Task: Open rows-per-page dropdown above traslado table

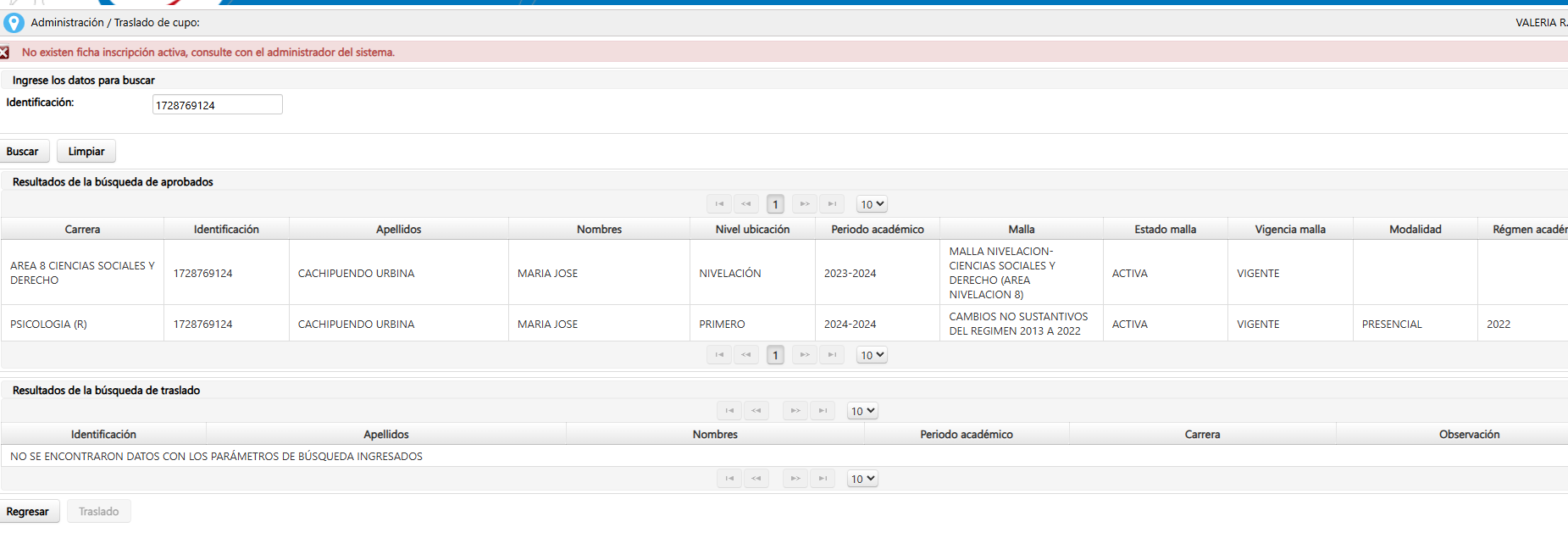Action: [862, 411]
